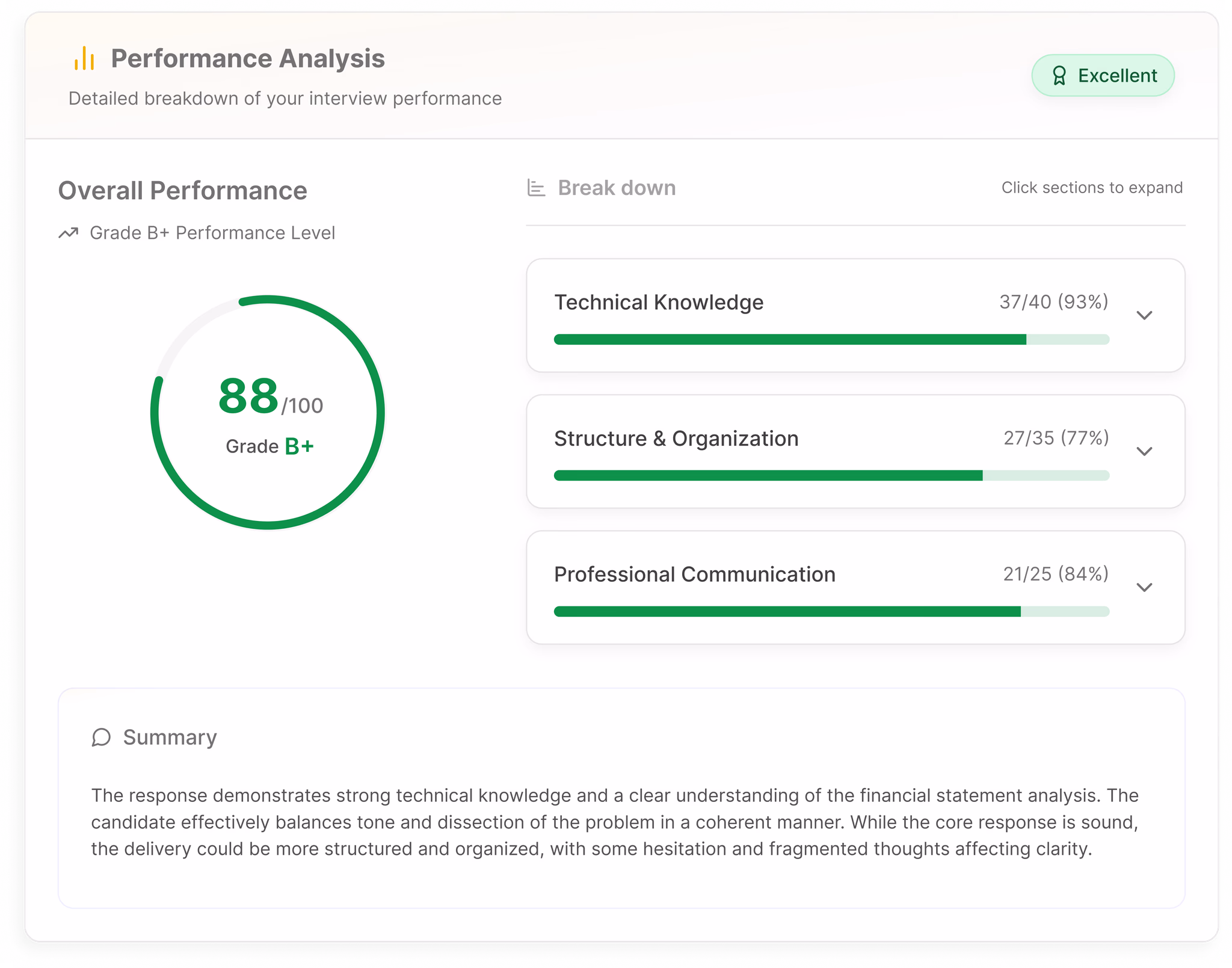Click the Break down chart icon
1232x968 pixels.
click(536, 188)
